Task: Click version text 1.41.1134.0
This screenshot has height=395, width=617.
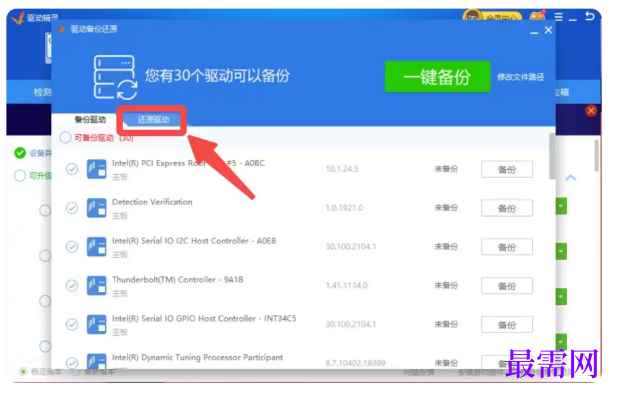Action: pyautogui.click(x=347, y=286)
